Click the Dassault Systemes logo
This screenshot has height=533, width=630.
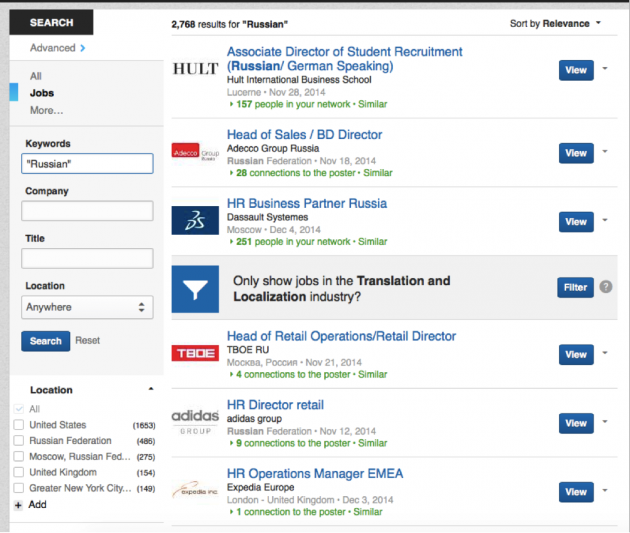[195, 220]
